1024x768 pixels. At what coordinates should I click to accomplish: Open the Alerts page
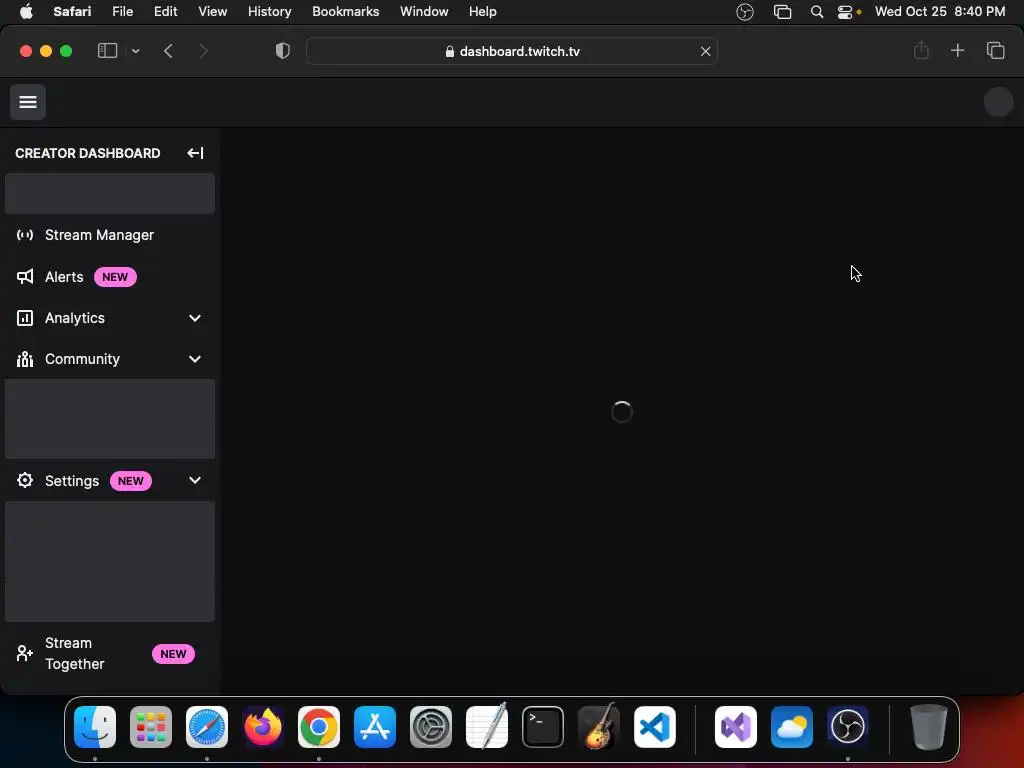click(x=110, y=277)
